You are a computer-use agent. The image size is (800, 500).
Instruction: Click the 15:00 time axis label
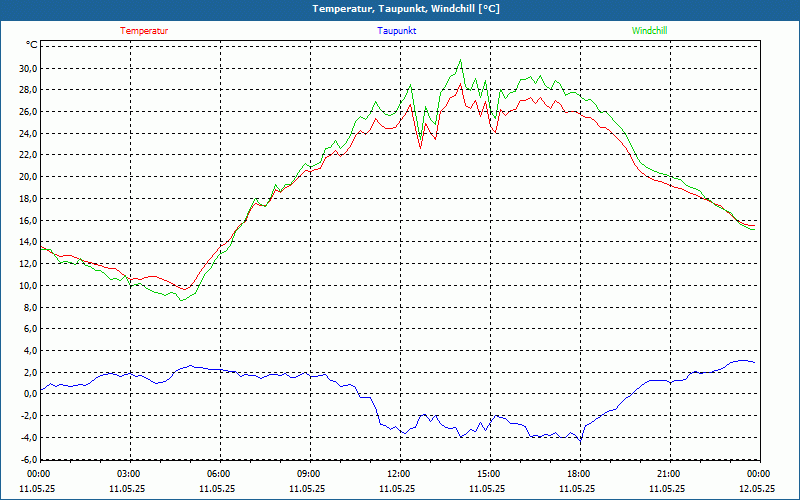click(489, 474)
